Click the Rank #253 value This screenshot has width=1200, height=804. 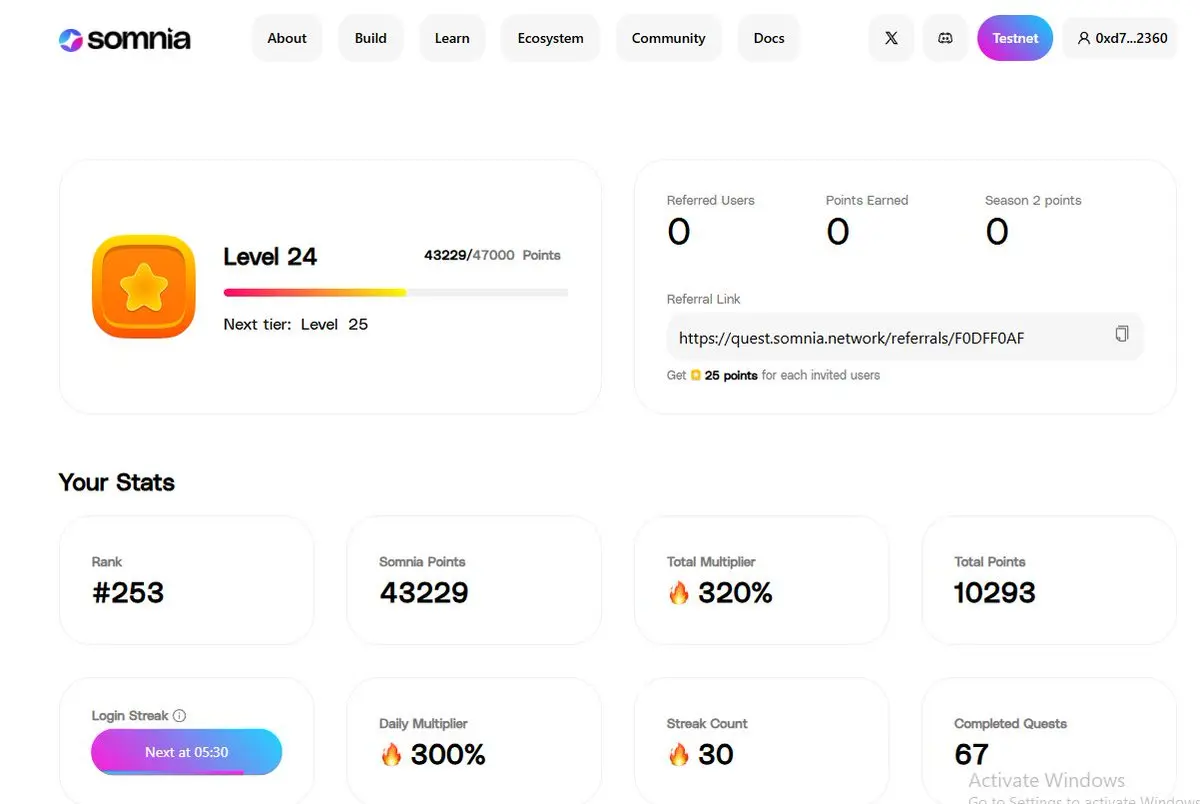[128, 593]
